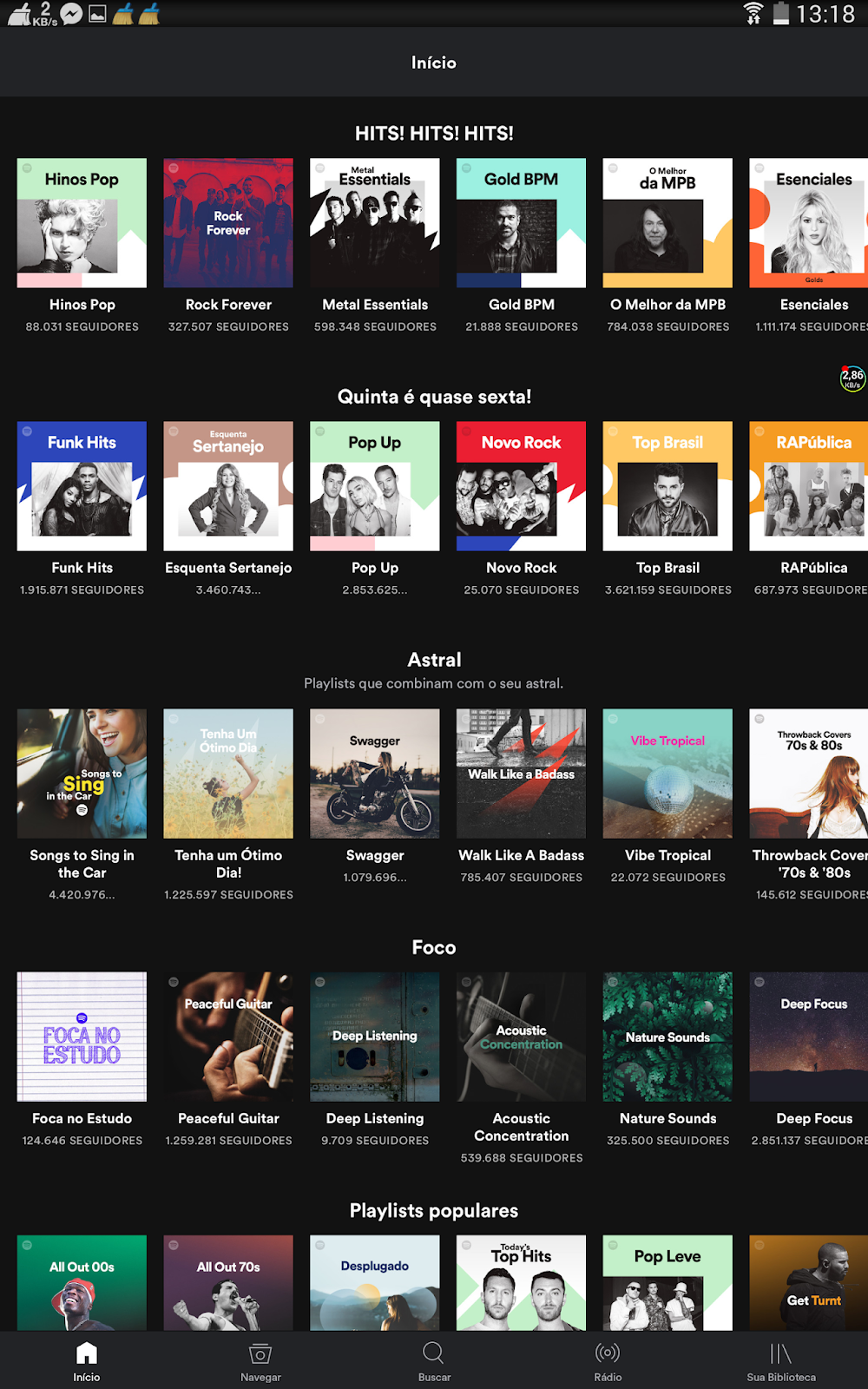
Task: Tap '124.646 SEGUIDORES' follower count
Action: (82, 1141)
